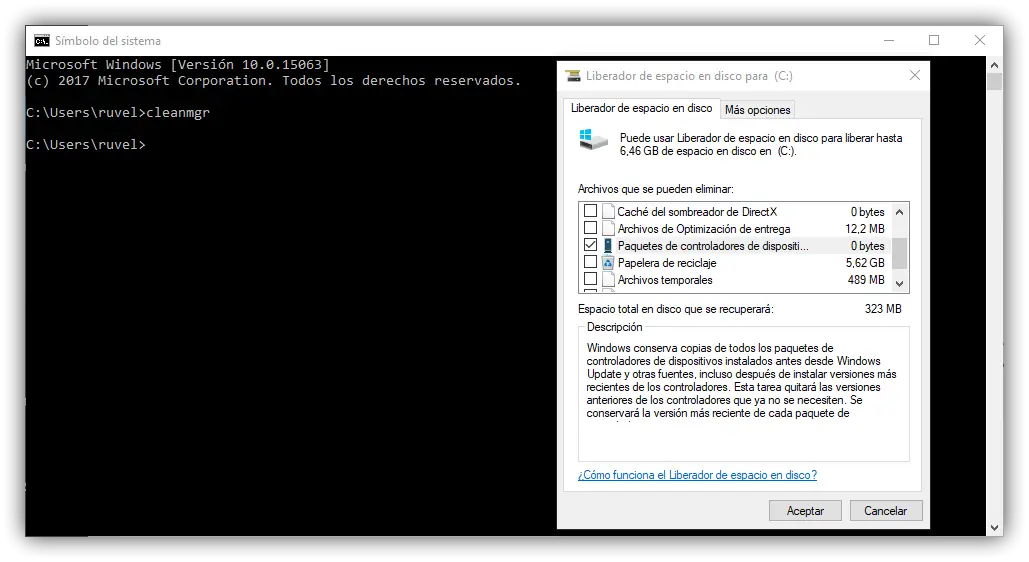Image resolution: width=1029 pixels, height=562 pixels.
Task: Select the Archivos temporales row text
Action: pos(665,280)
